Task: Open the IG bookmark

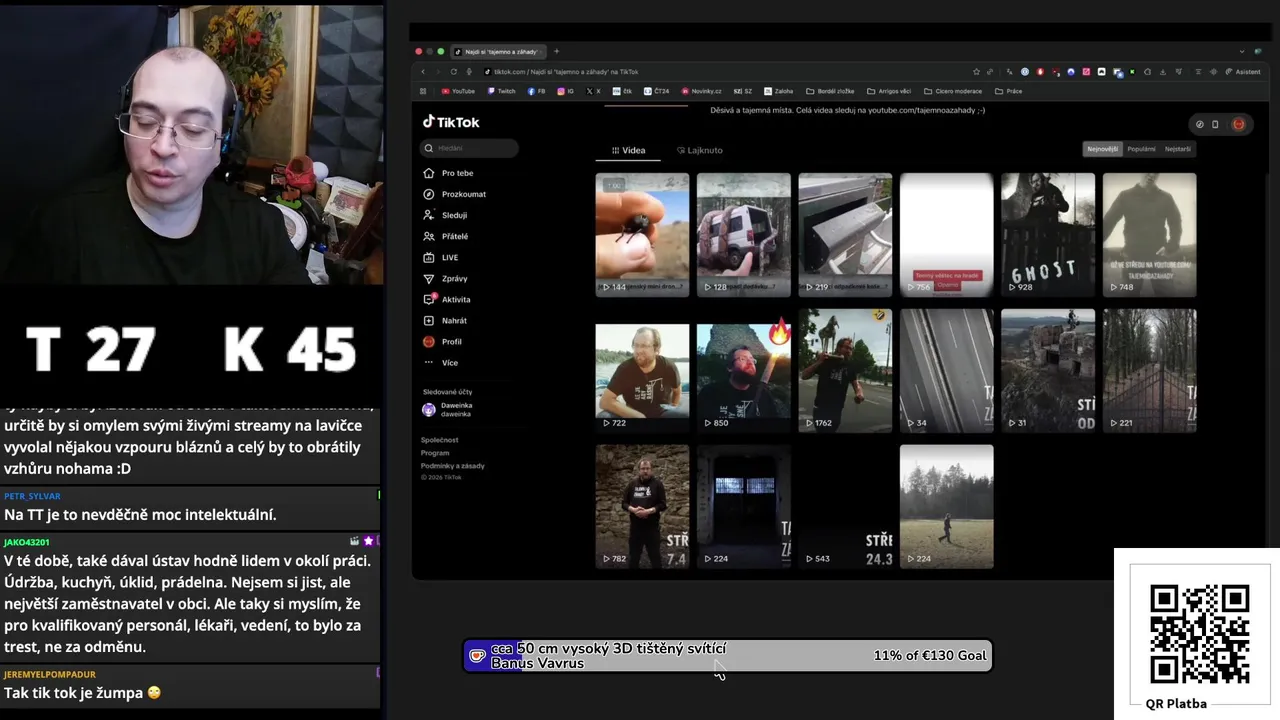Action: click(566, 91)
